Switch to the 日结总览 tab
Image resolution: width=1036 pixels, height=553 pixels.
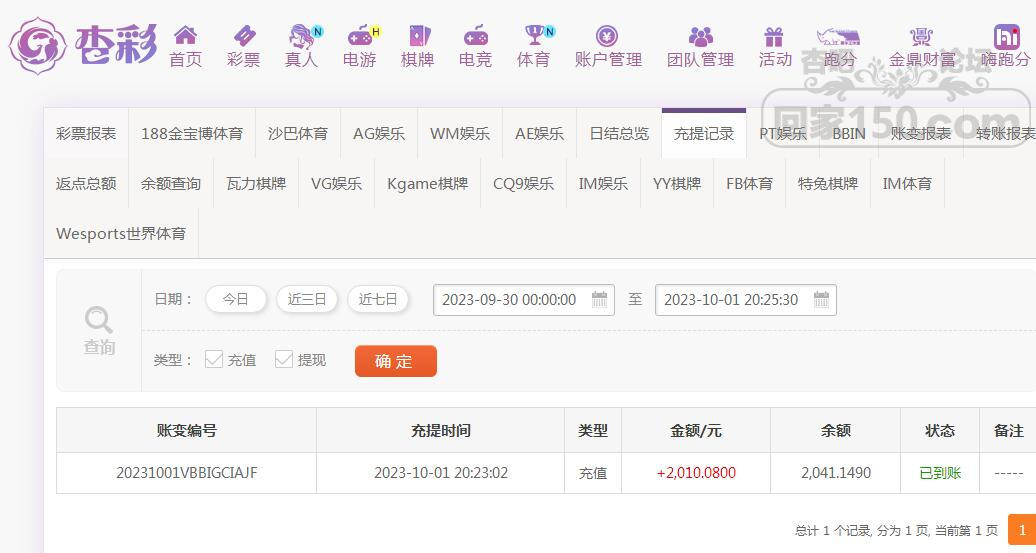[619, 133]
